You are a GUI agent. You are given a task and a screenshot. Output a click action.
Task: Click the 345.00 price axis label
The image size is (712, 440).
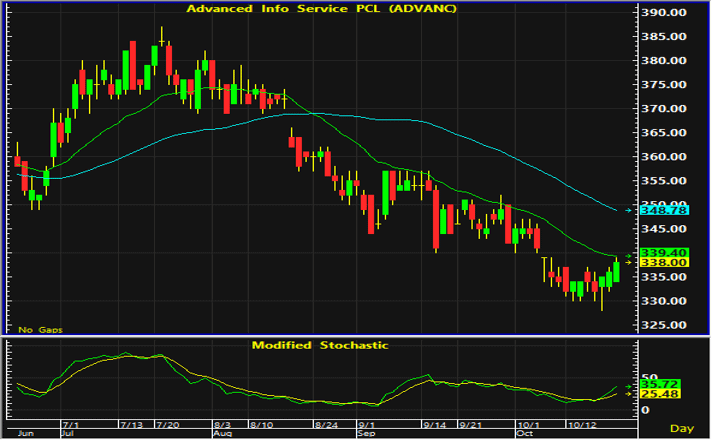pos(663,229)
